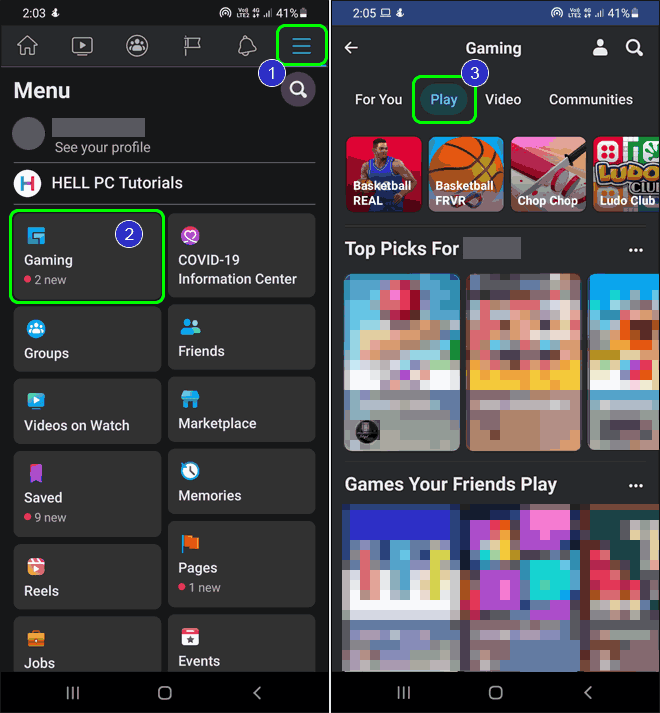
Task: Switch to the Video tab
Action: pyautogui.click(x=503, y=100)
